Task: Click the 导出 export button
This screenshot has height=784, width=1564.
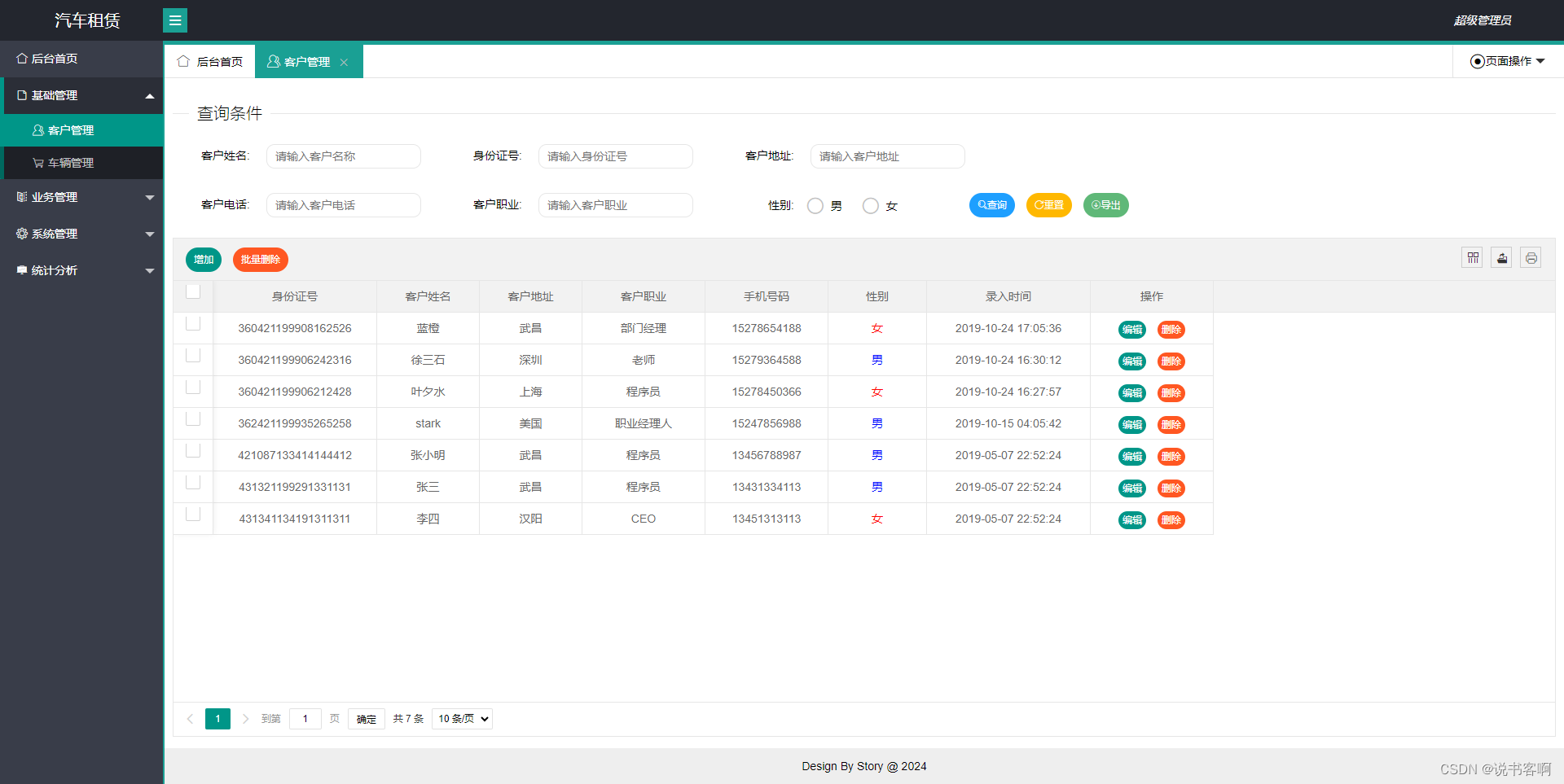Action: 1106,205
